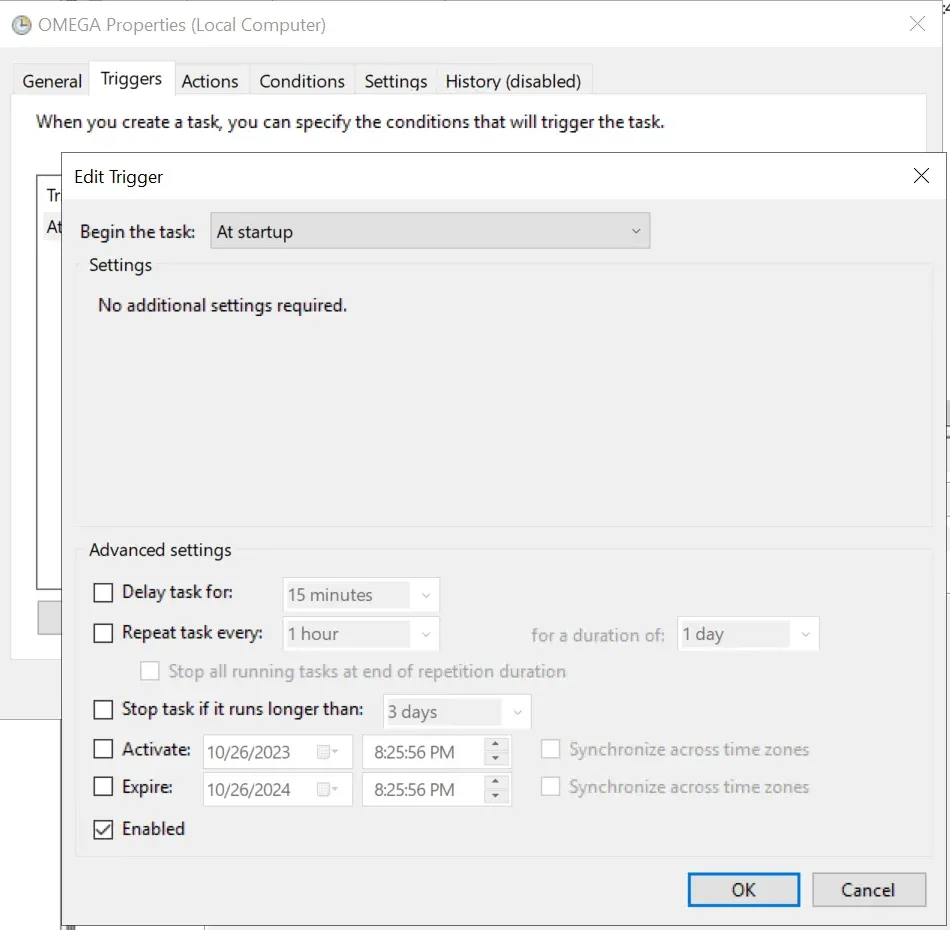The width and height of the screenshot is (950, 930).
Task: Open the 3 days duration dropdown
Action: [x=518, y=711]
